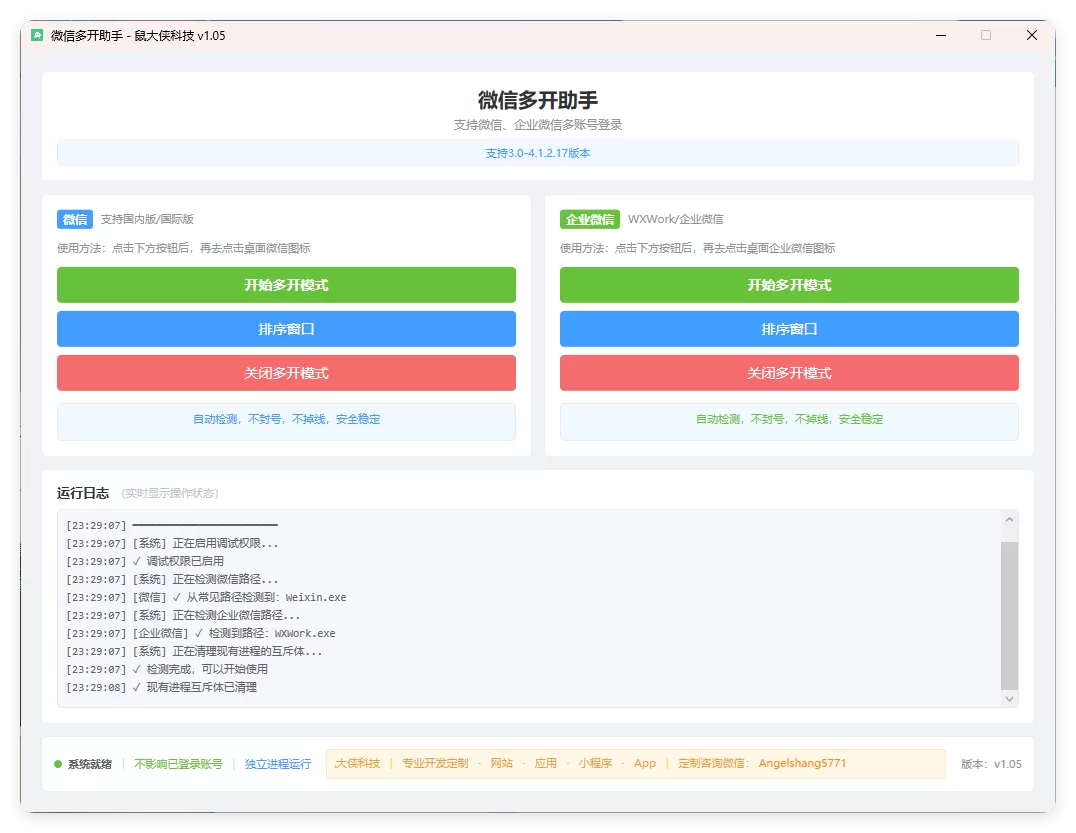This screenshot has width=1076, height=833.
Task: Click the scroll-up arrow of the log panel
Action: click(x=1009, y=519)
